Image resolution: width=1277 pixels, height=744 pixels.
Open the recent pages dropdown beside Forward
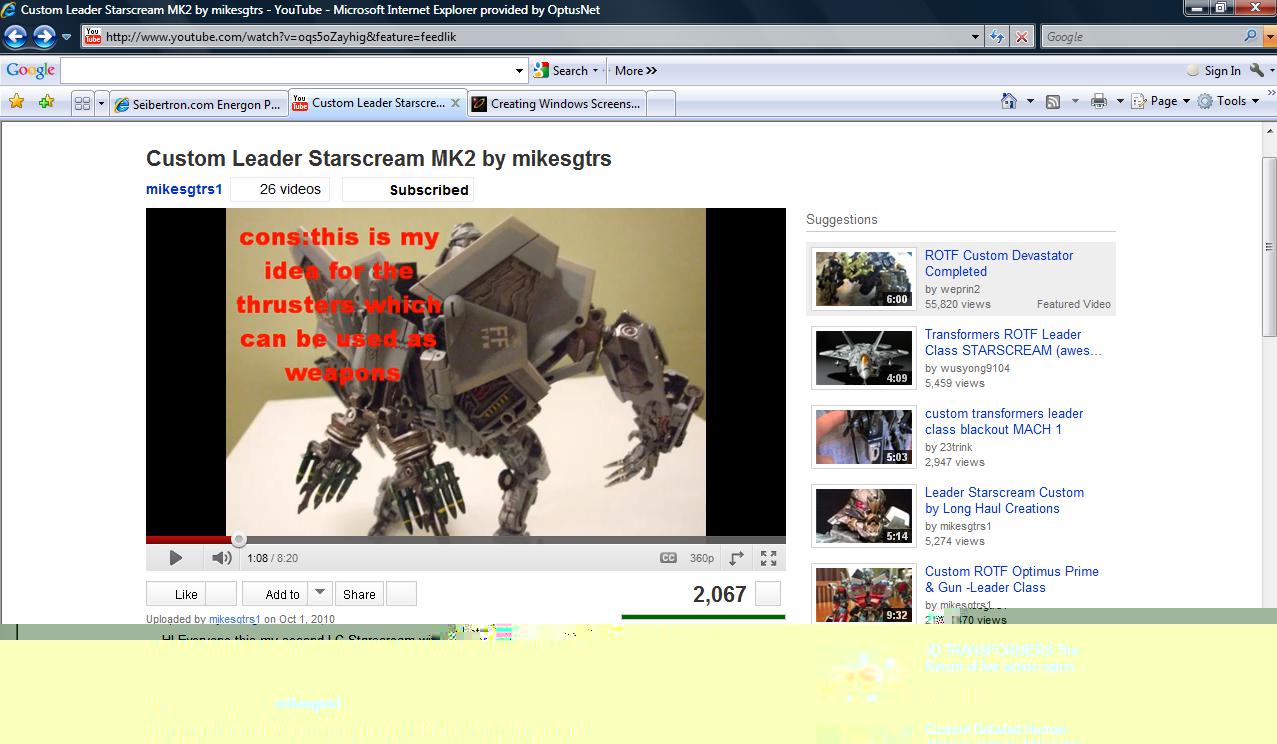point(66,37)
